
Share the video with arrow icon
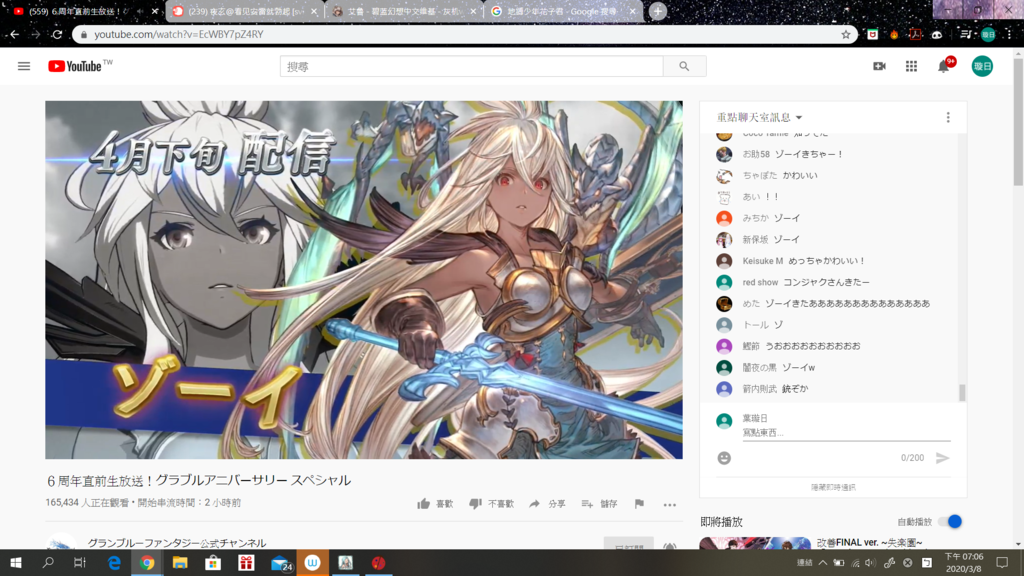(534, 504)
